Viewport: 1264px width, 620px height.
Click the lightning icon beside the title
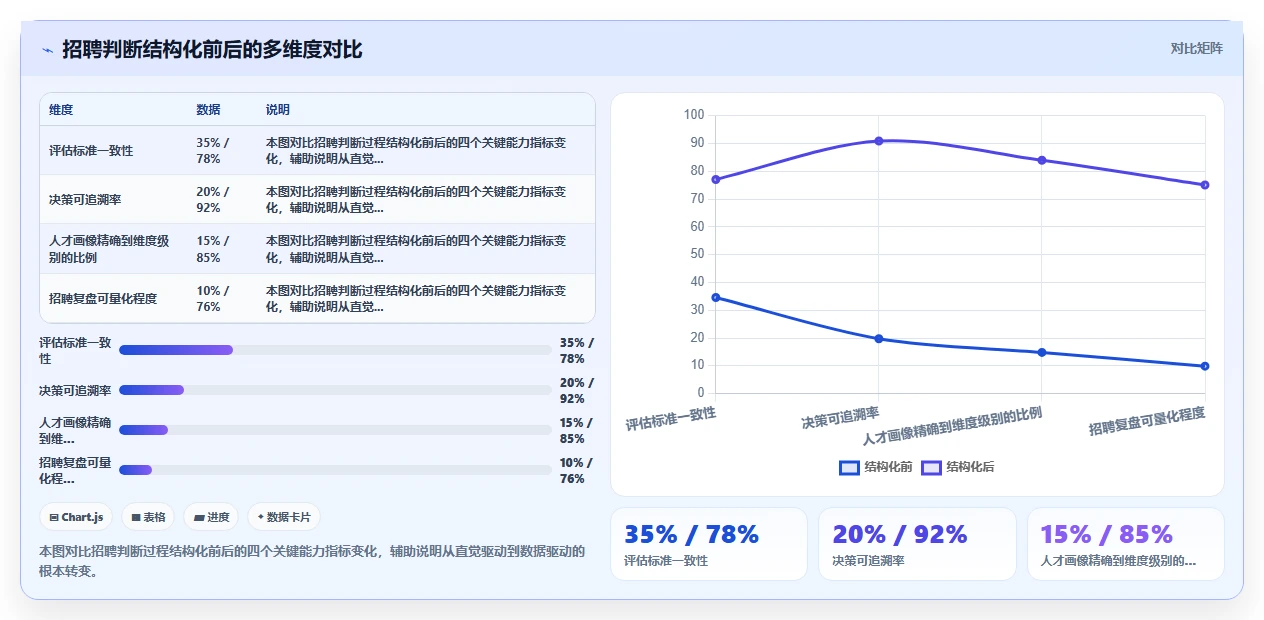(47, 49)
